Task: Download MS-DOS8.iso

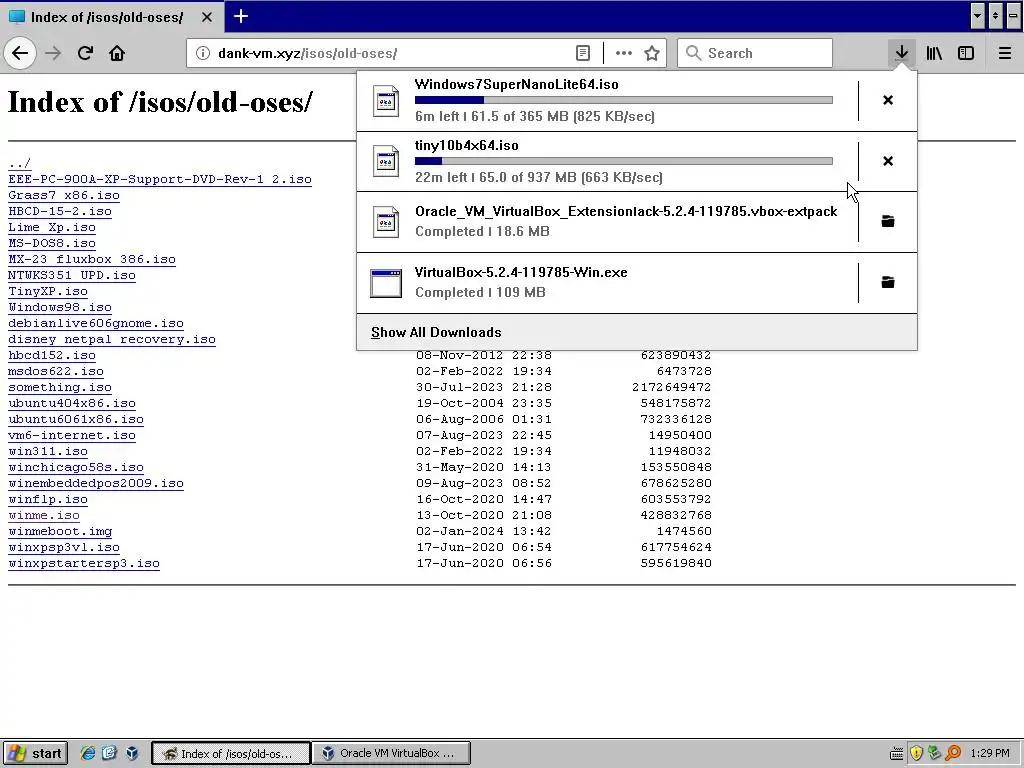Action: tap(52, 243)
